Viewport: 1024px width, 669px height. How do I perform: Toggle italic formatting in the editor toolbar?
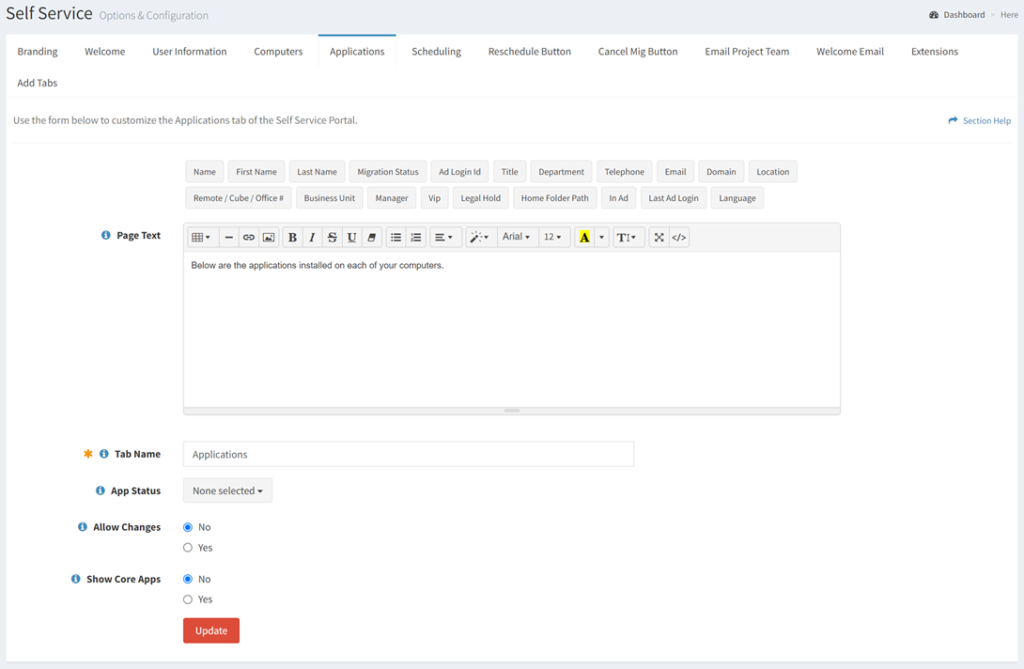tap(312, 237)
